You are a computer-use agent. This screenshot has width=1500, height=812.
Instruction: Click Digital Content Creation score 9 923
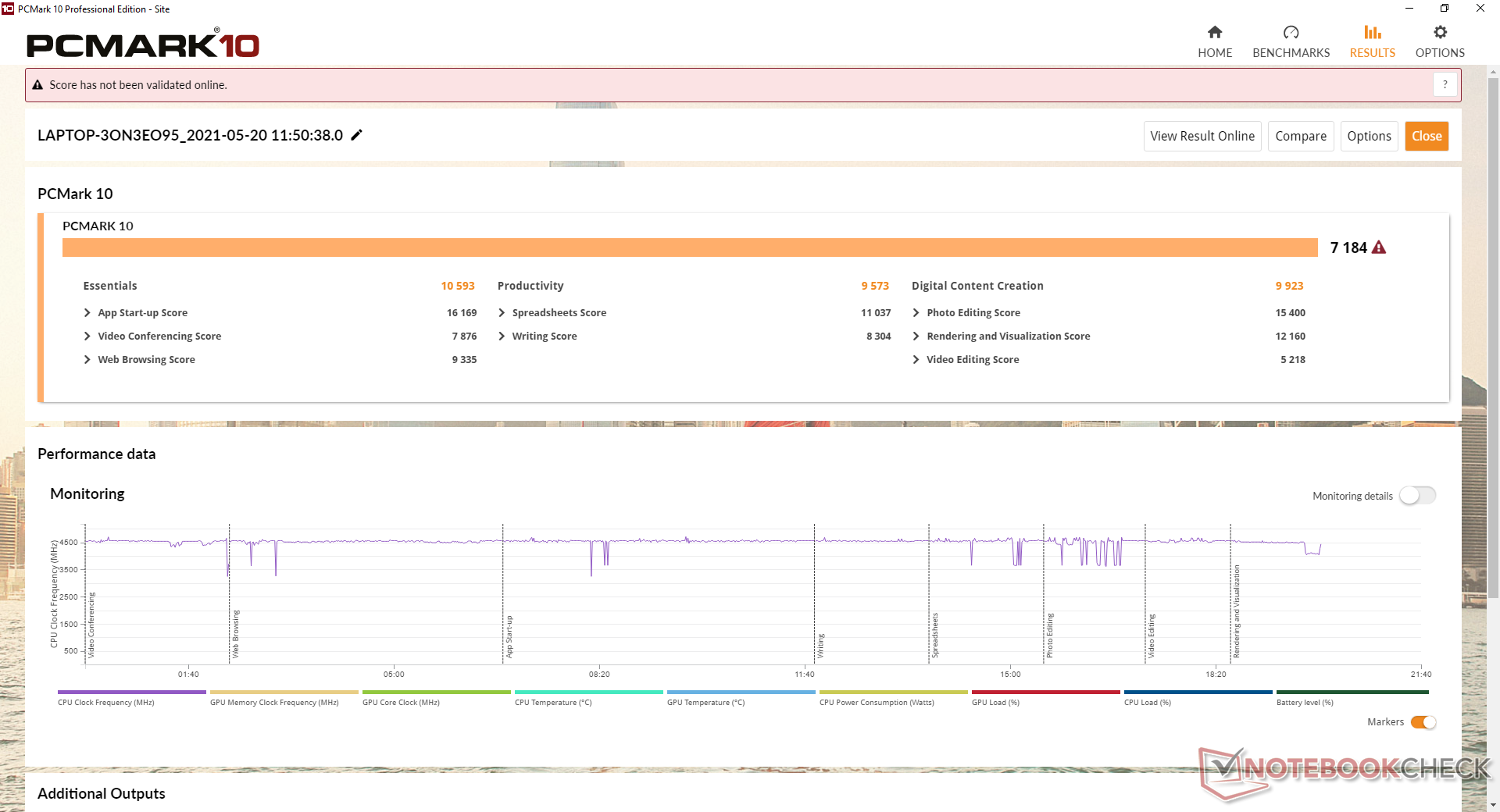(x=1290, y=286)
